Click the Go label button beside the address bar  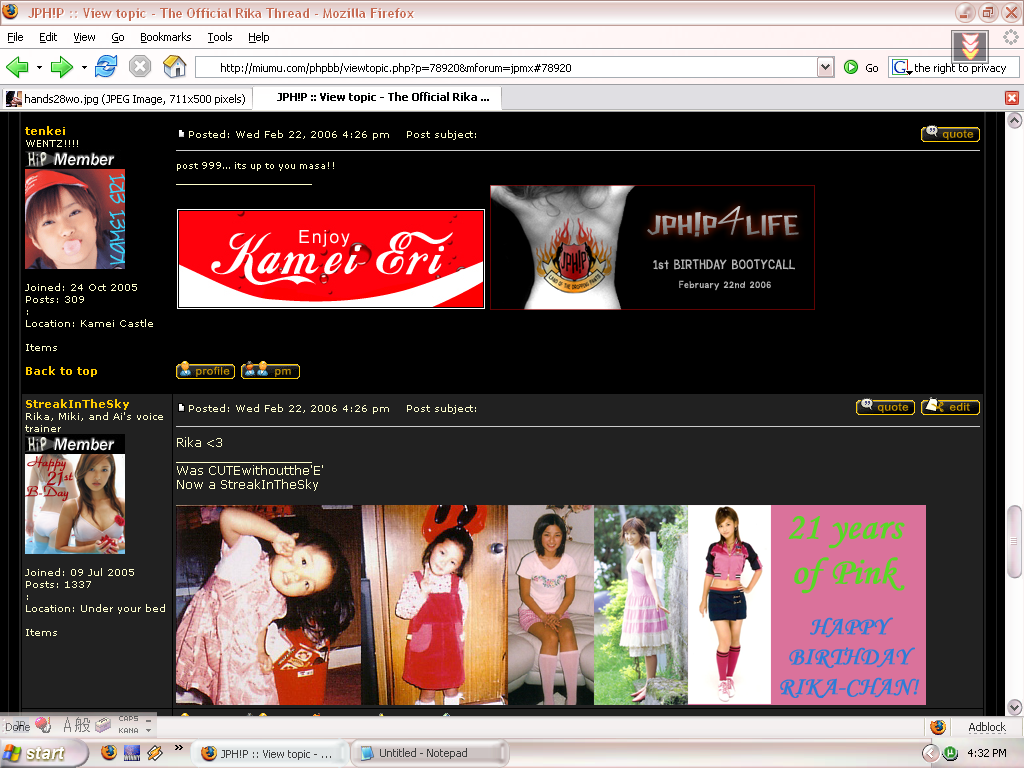pyautogui.click(x=872, y=68)
